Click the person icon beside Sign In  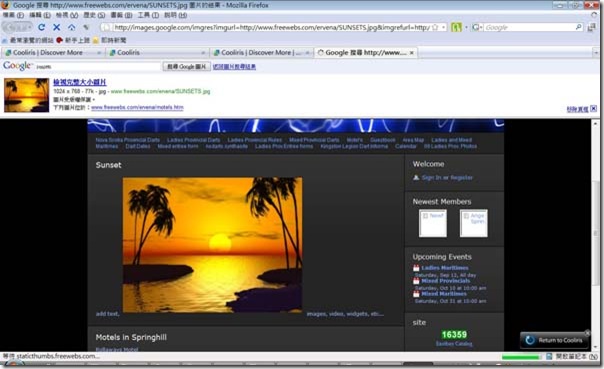tap(416, 178)
